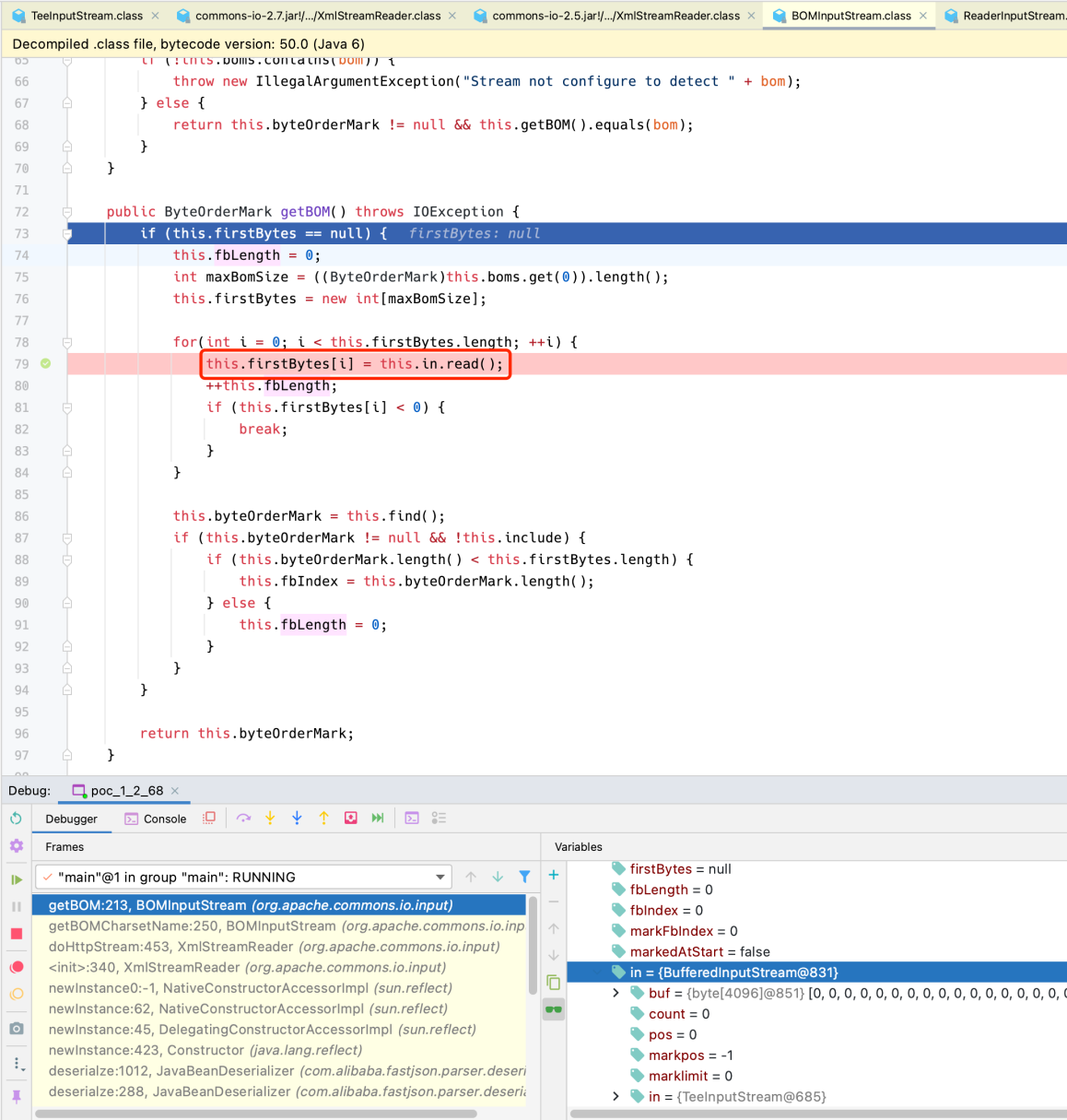Image resolution: width=1067 pixels, height=1120 pixels.
Task: Open the Console tab in the debug panel
Action: click(x=155, y=819)
